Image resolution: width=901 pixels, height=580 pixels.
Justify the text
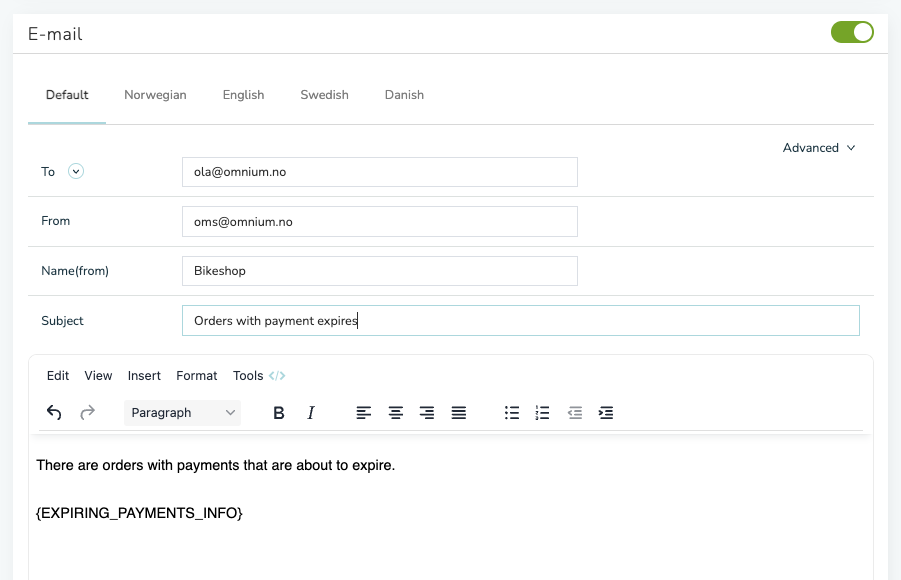[x=459, y=413]
